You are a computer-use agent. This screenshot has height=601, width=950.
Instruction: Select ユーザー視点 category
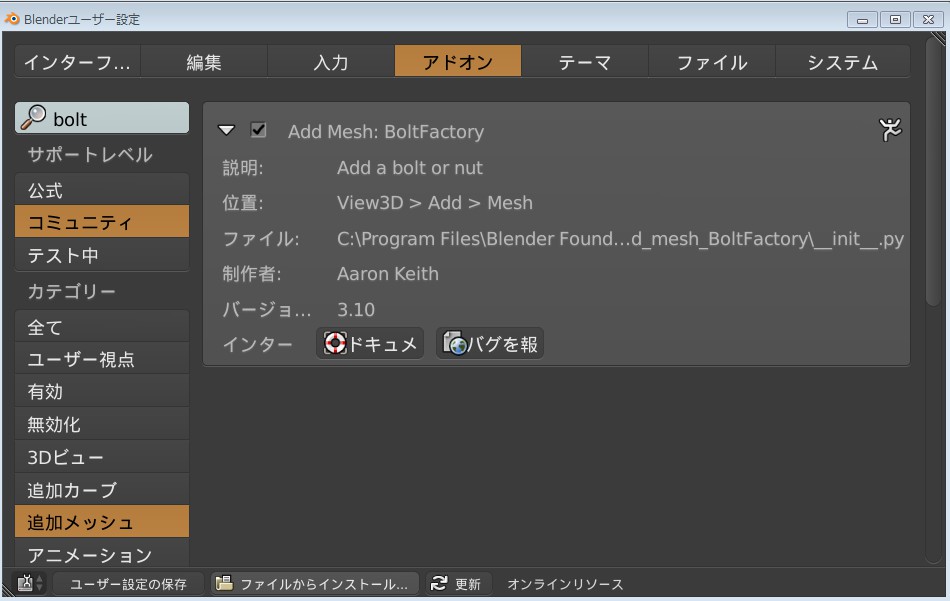pos(102,359)
